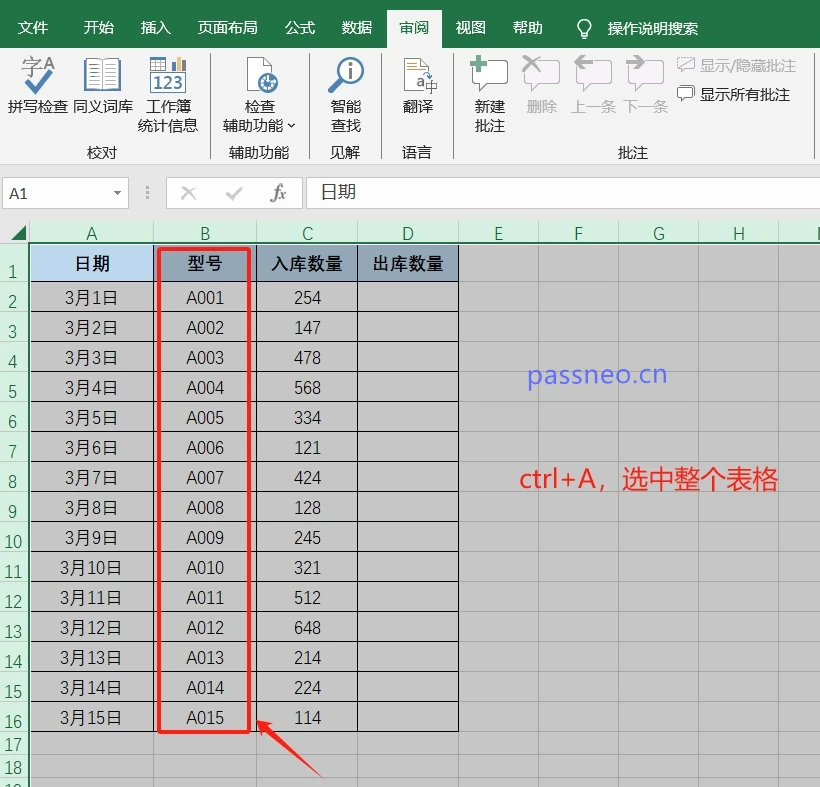The width and height of the screenshot is (820, 787).
Task: Go to 下一条 next comment
Action: 645,80
